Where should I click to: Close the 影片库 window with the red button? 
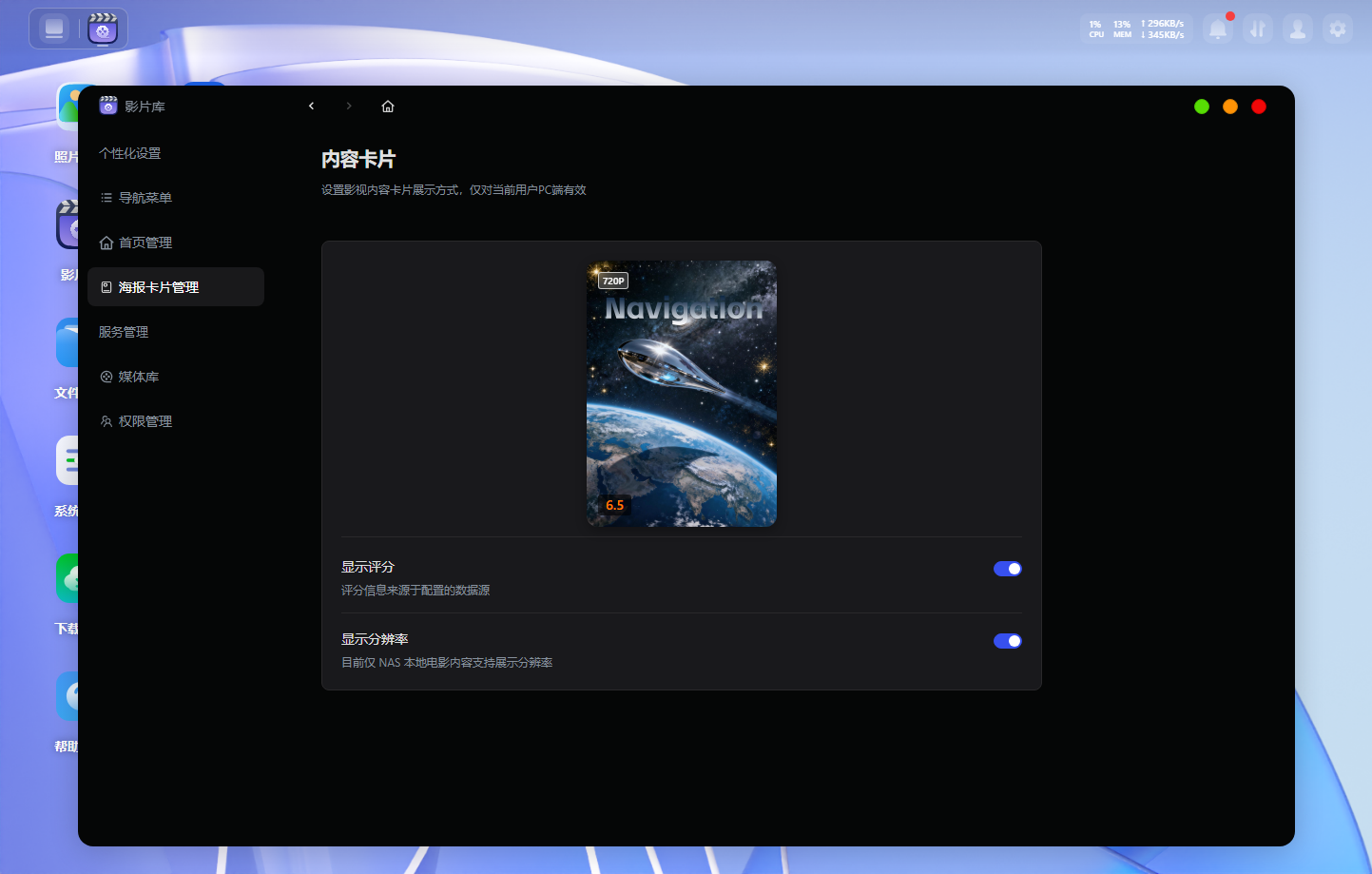(1259, 107)
